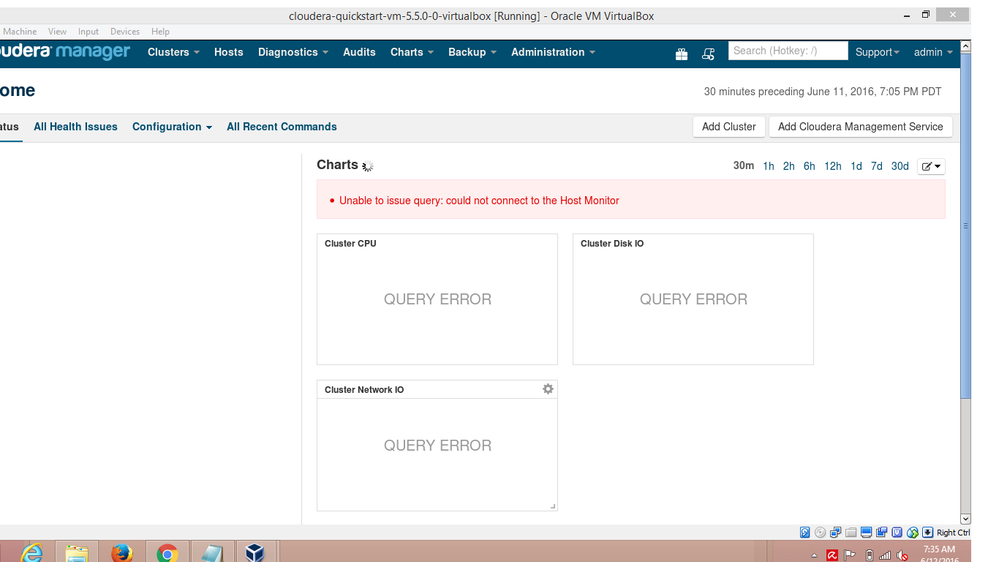The image size is (999, 562).
Task: Expand the Administration dropdown menu
Action: point(553,52)
